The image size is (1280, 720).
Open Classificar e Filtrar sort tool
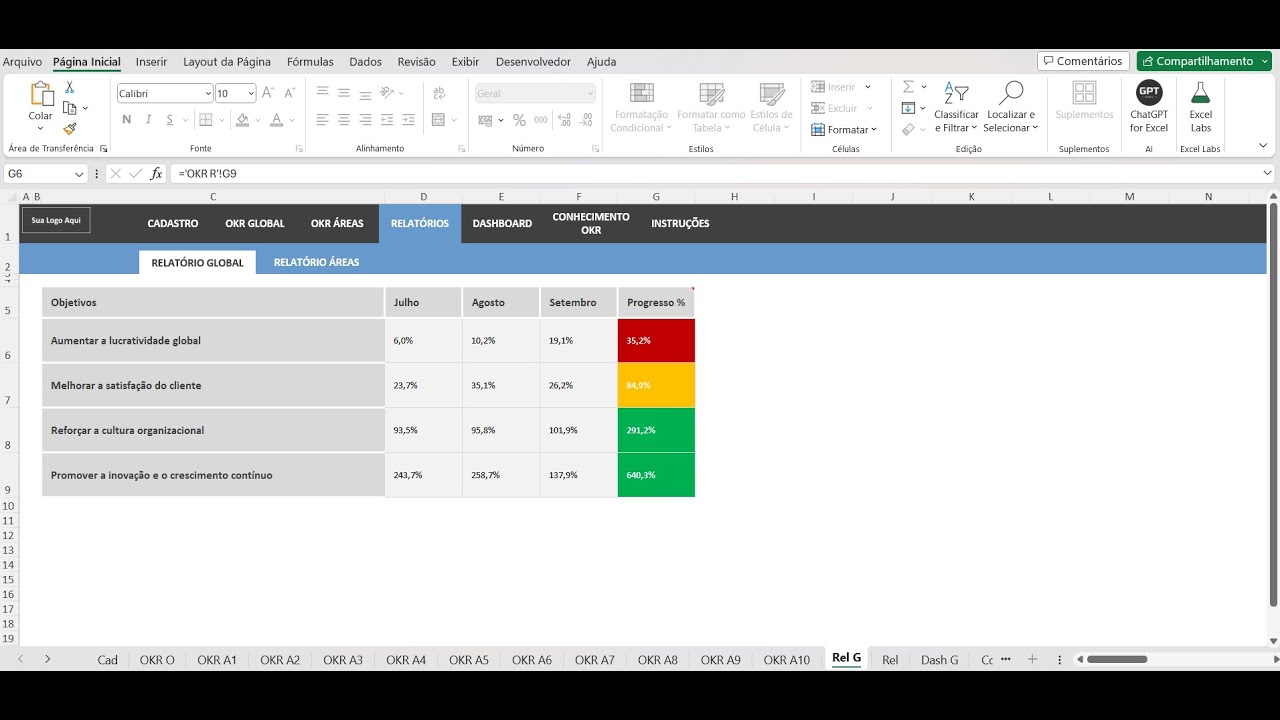coord(957,107)
